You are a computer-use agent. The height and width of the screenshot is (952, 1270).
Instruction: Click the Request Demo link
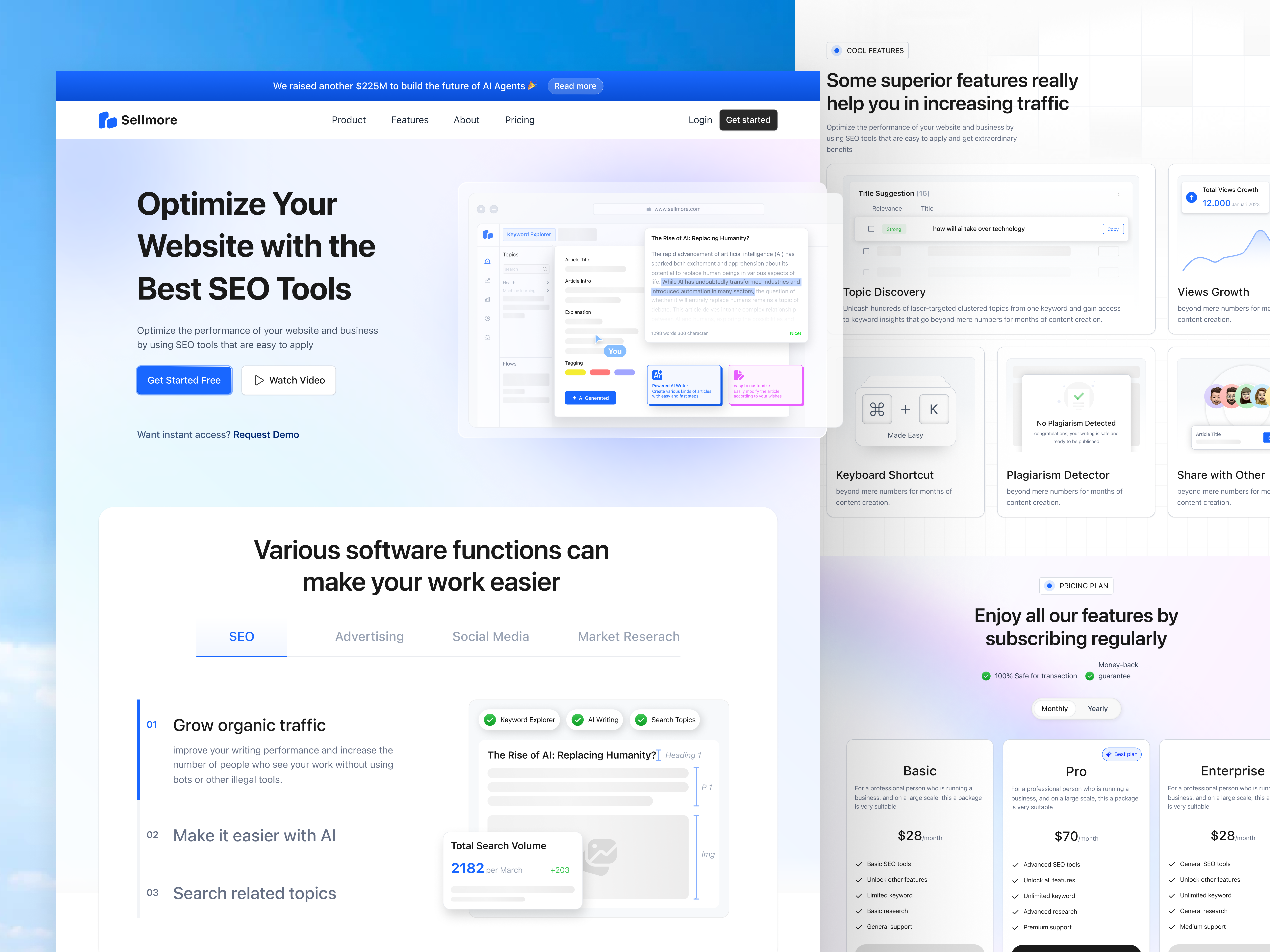tap(266, 435)
